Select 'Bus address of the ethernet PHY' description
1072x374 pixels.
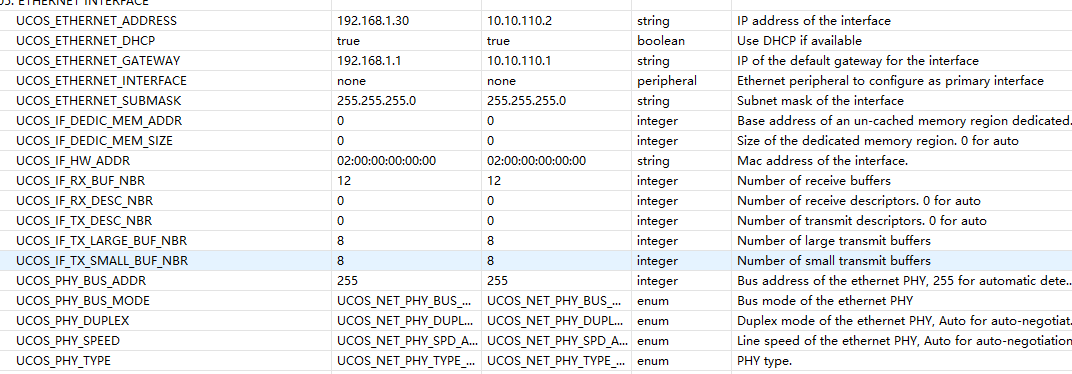[x=904, y=281]
